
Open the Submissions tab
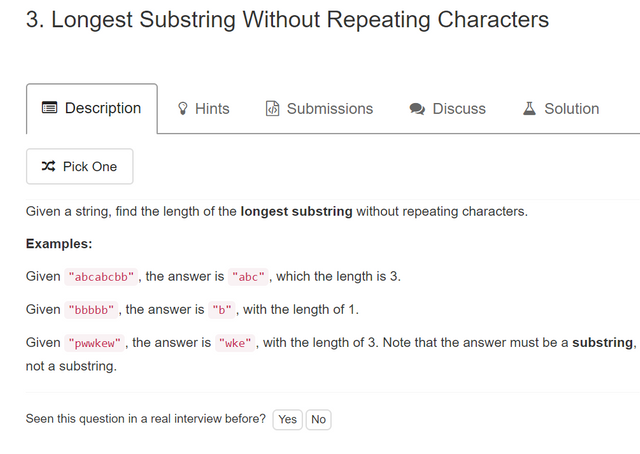(319, 109)
